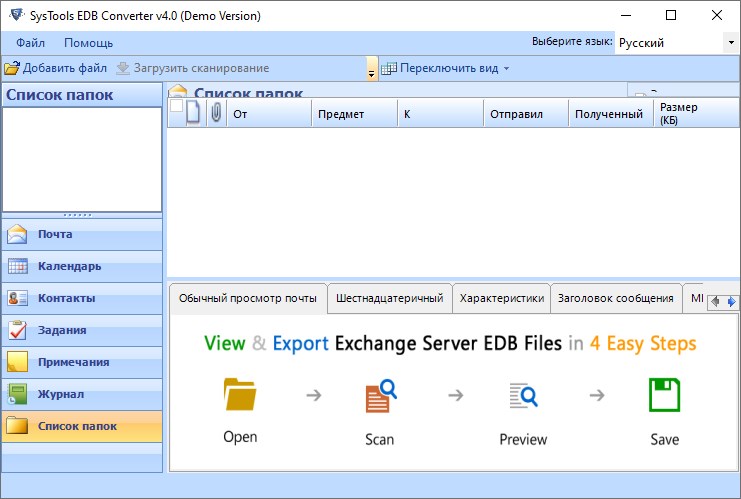Switch to Обычный просмотр почты tab
Viewport: 741px width, 499px height.
click(248, 298)
